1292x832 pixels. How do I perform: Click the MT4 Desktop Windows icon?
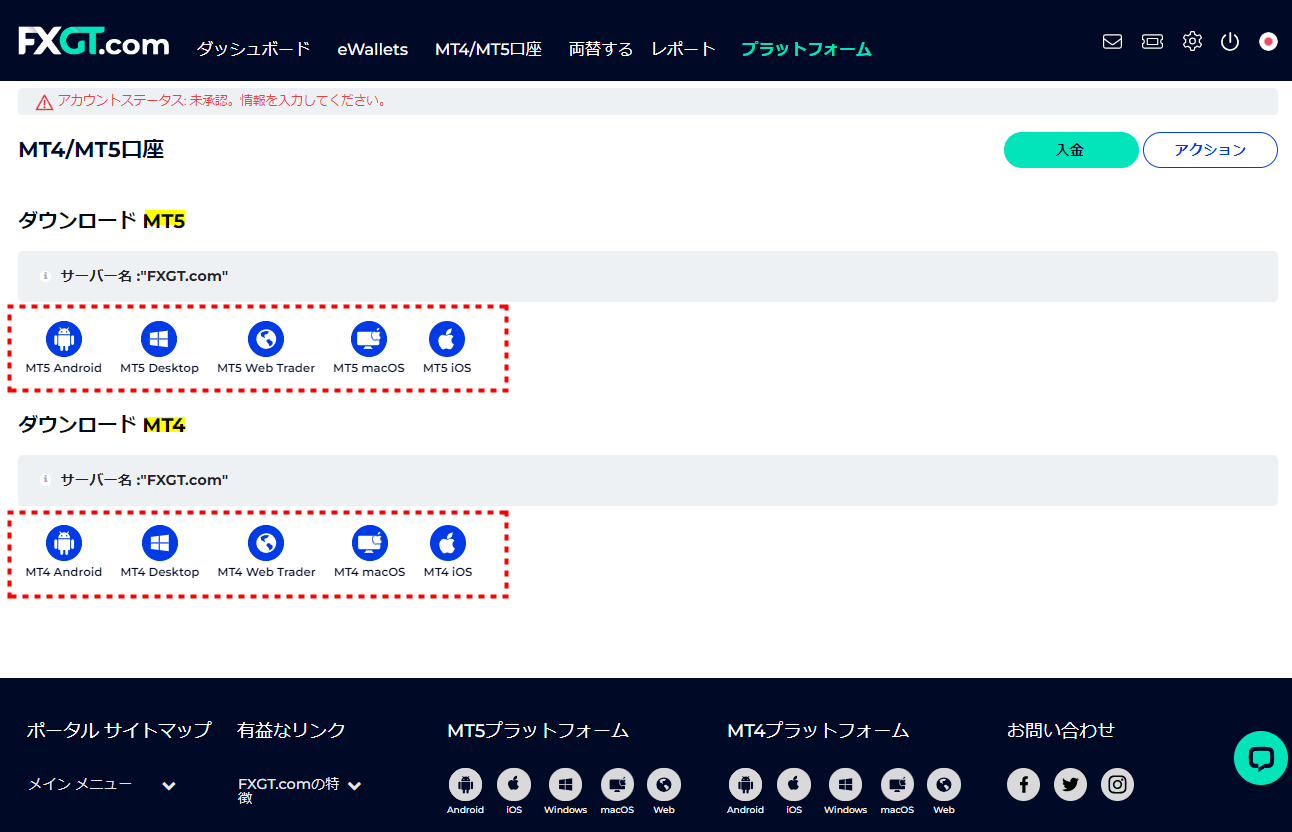pos(159,543)
